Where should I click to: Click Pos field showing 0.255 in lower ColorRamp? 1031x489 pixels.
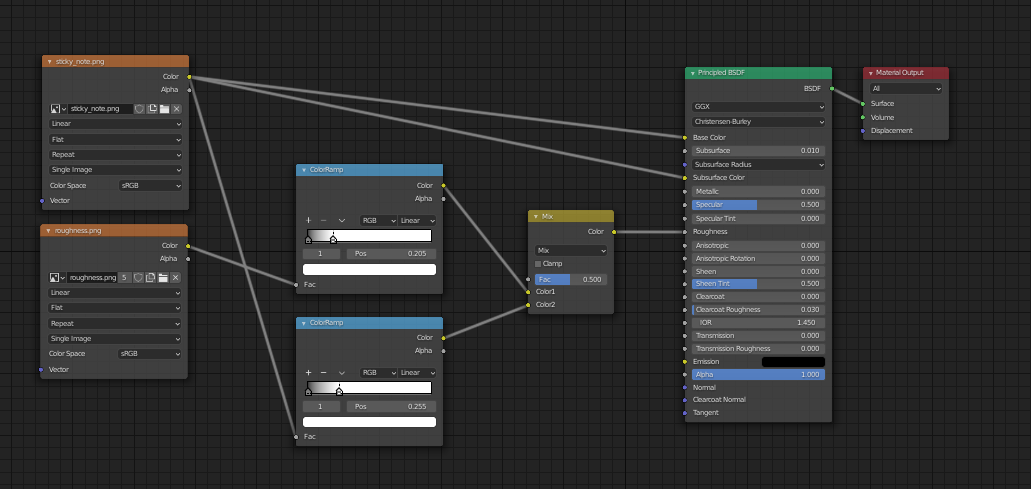coord(391,406)
